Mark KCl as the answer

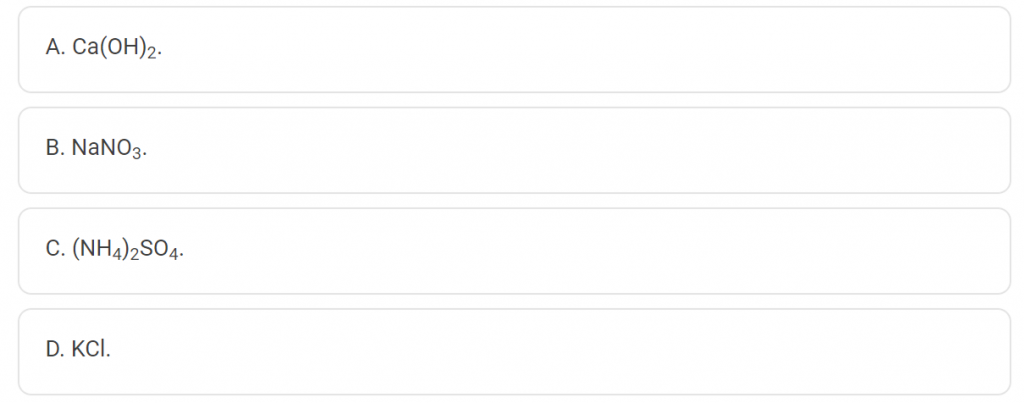514,351
